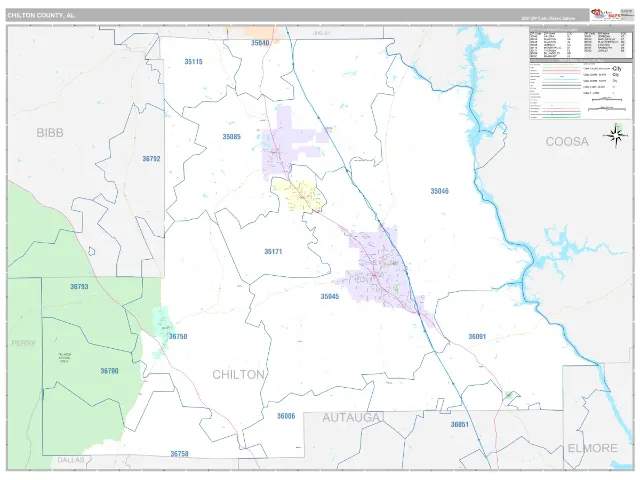Image resolution: width=640 pixels, height=480 pixels.
Task: Select ZIP code label 35115
Action: (193, 62)
